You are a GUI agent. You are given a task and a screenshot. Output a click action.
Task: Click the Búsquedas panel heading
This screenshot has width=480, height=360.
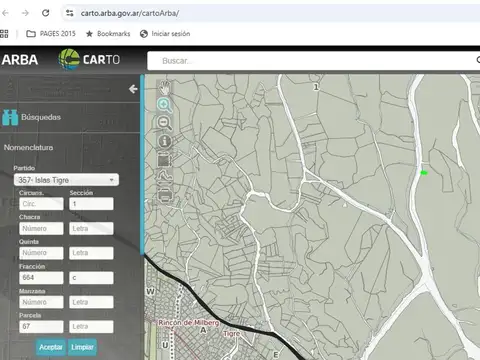41,117
